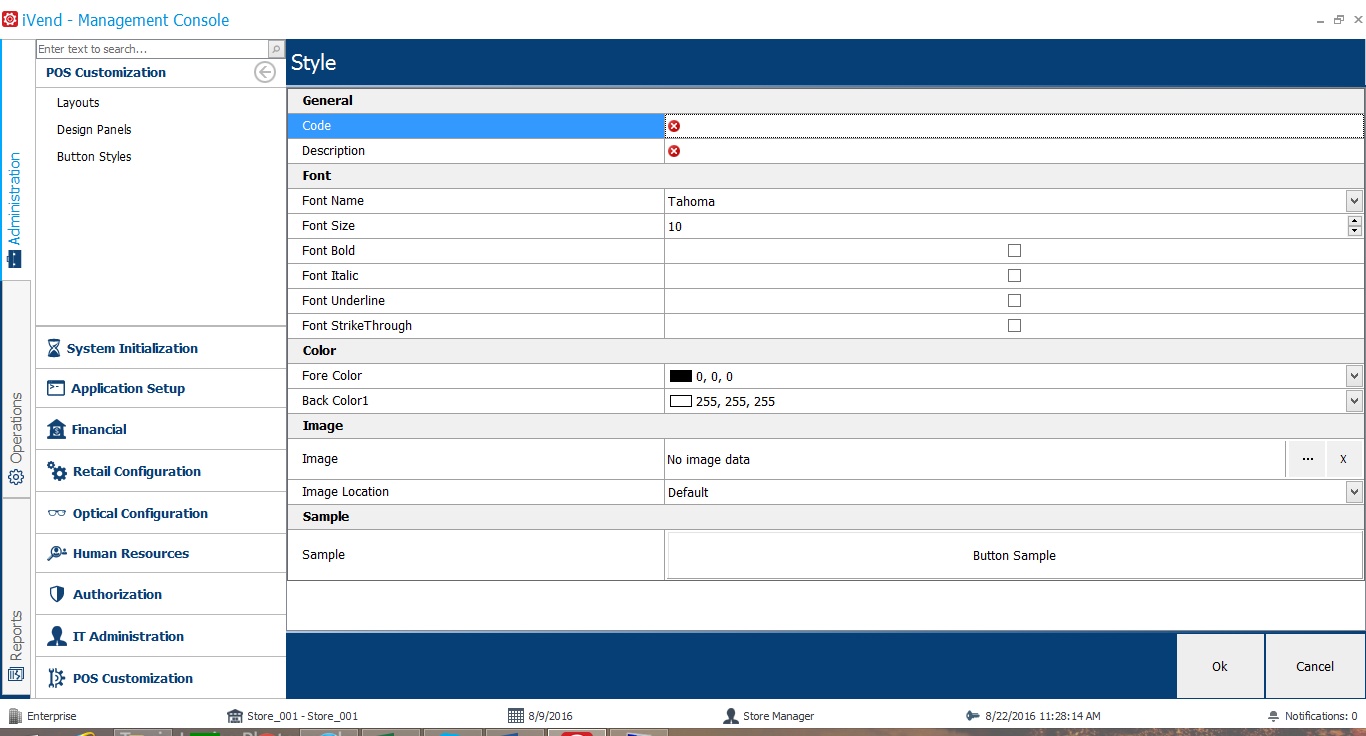Click the back arrow beside POS Customization
The image size is (1366, 736).
pos(265,72)
